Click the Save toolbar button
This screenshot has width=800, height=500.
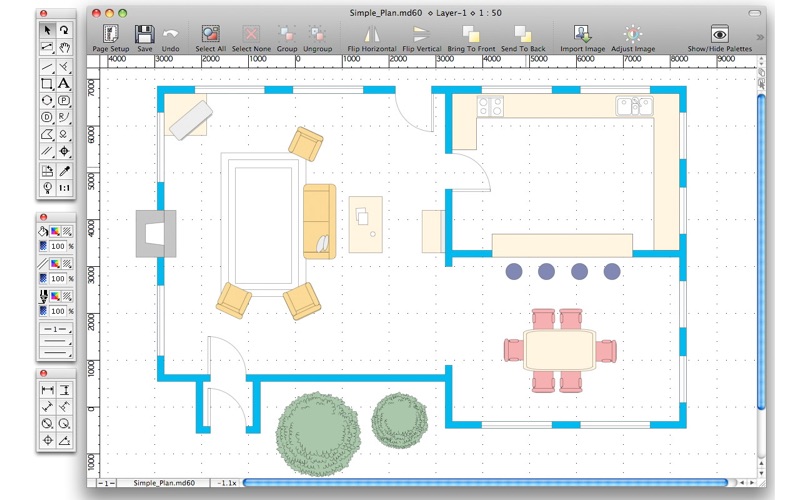(x=145, y=38)
